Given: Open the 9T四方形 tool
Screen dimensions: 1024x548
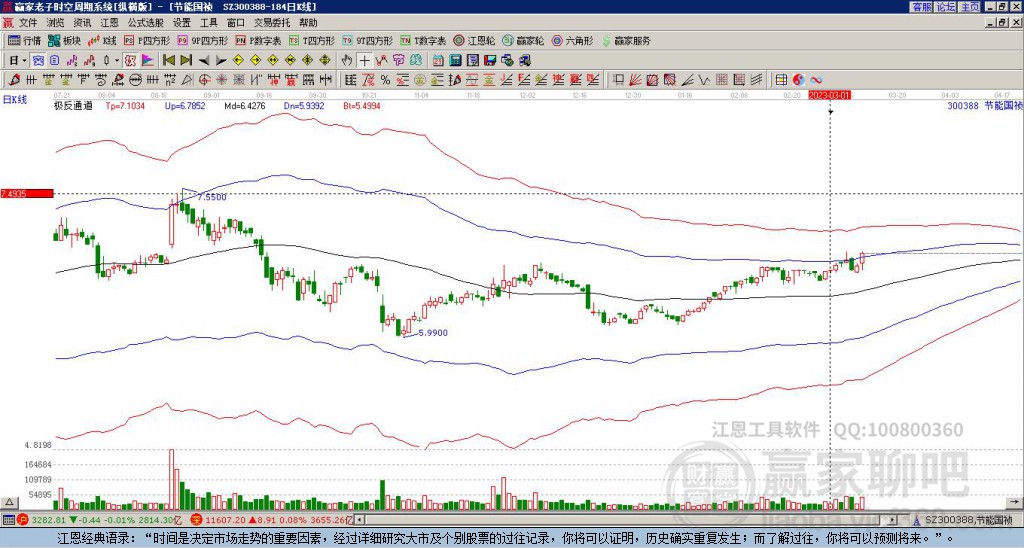Looking at the screenshot, I should (368, 40).
